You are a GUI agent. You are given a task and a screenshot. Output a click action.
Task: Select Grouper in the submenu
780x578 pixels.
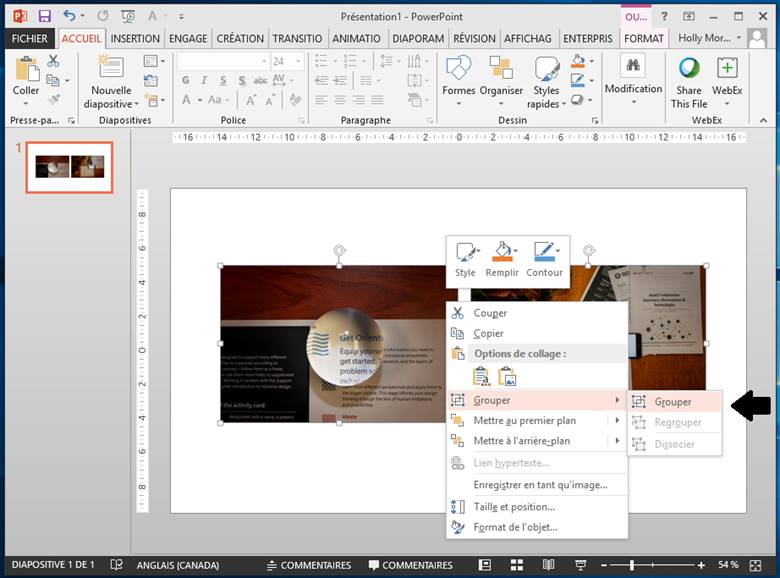click(673, 401)
